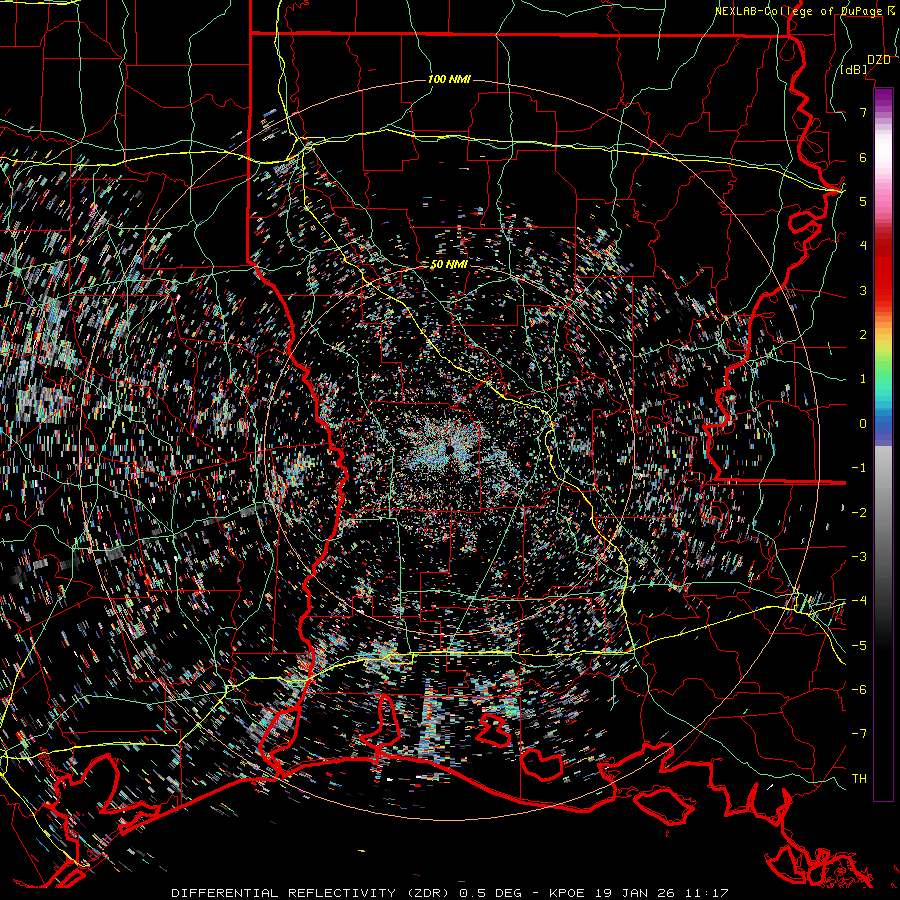Click the positive "1" value on the dB scale
The width and height of the screenshot is (900, 900).
pyautogui.click(x=863, y=379)
